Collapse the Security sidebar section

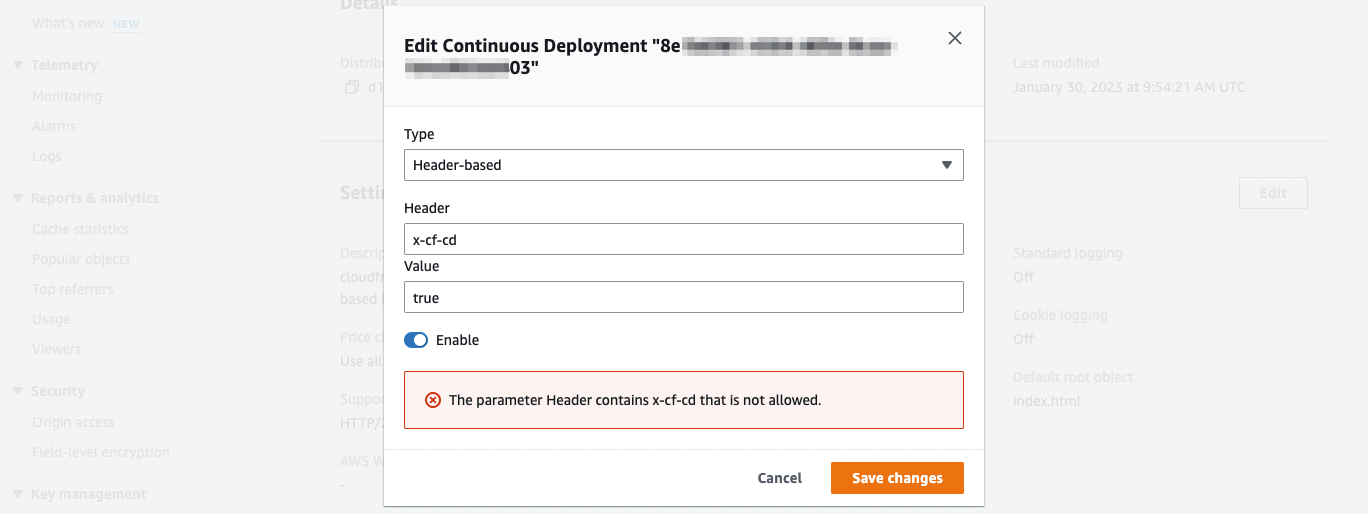tap(18, 391)
